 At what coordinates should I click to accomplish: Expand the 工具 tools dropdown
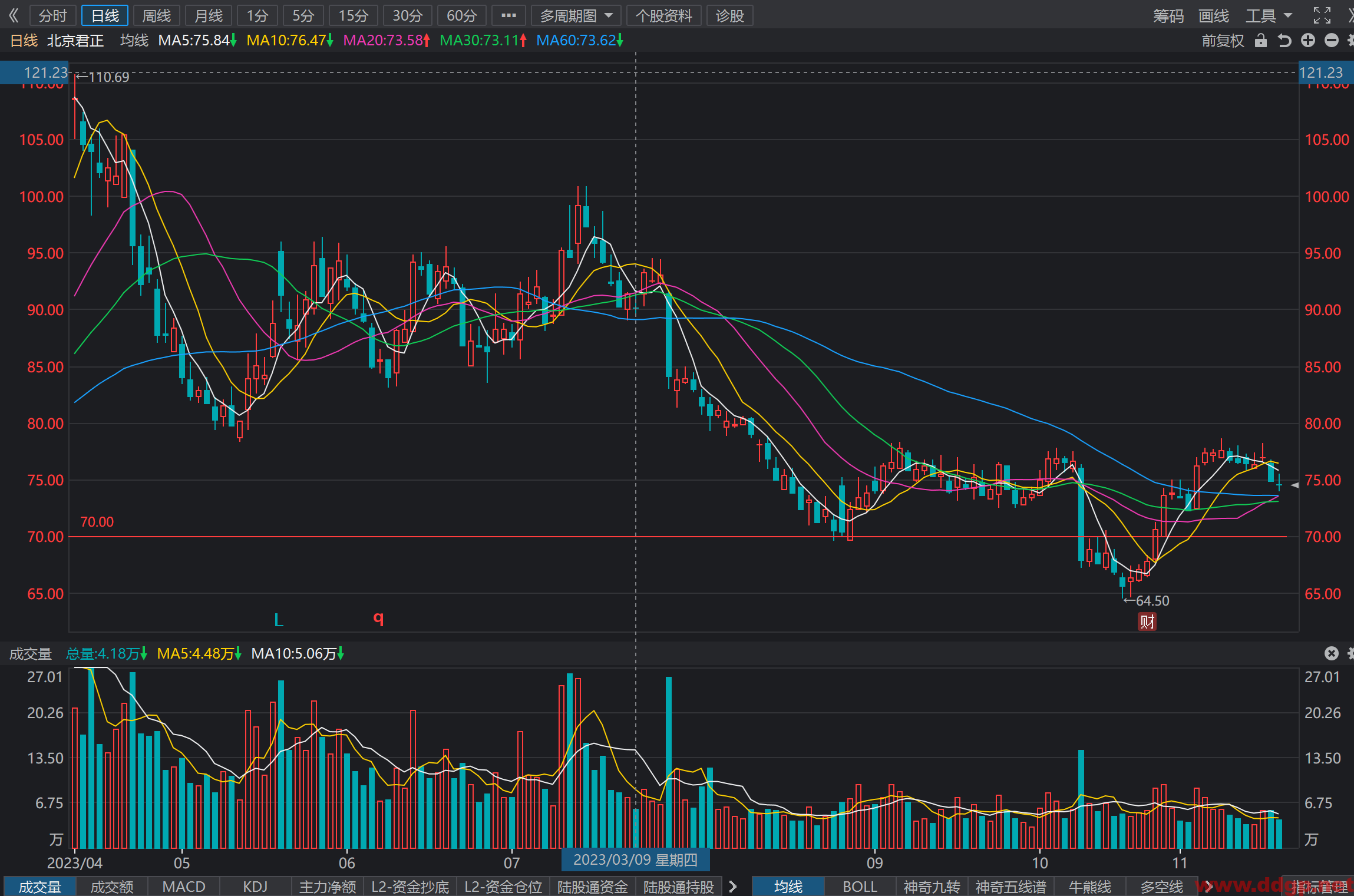1268,16
